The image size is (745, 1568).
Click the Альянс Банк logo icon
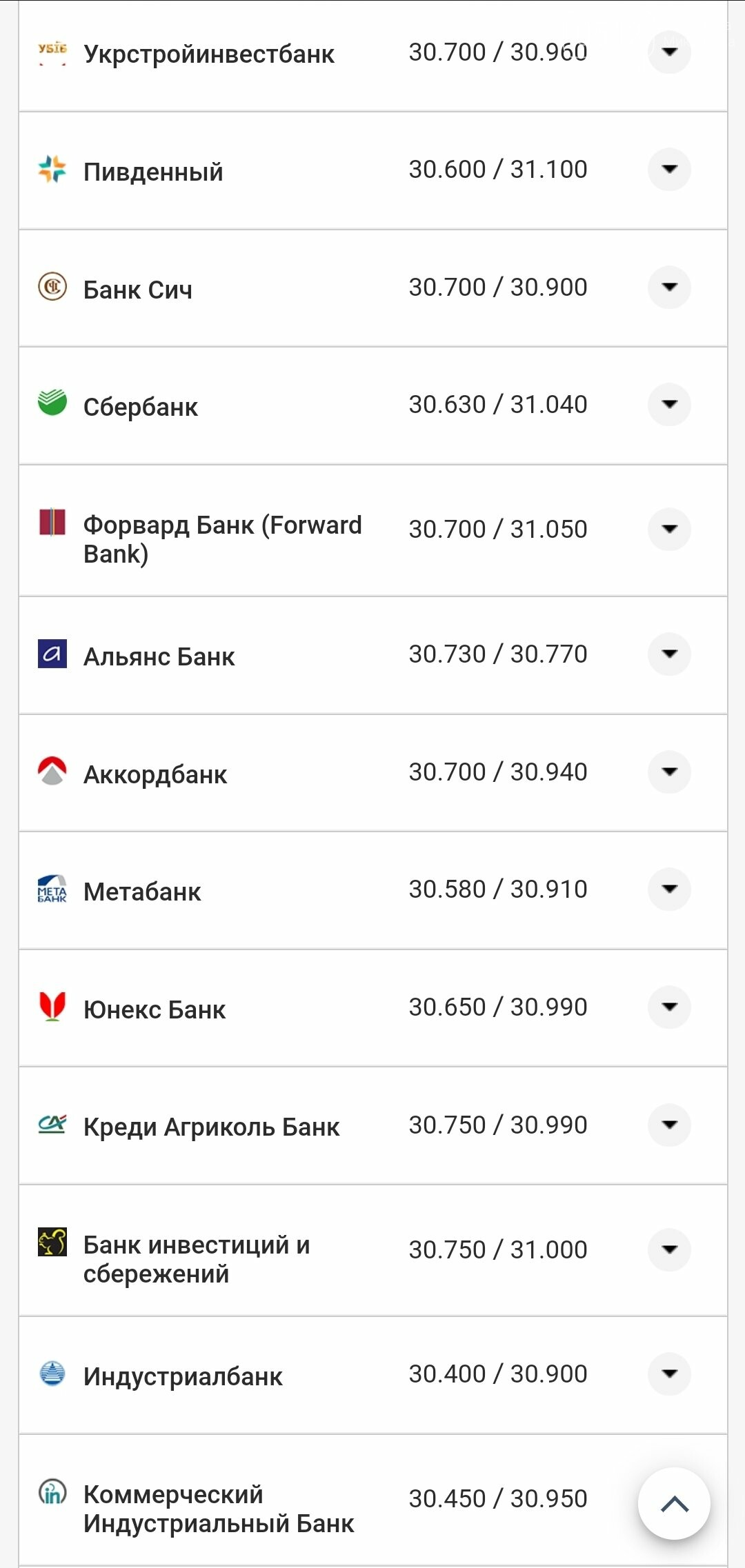(52, 653)
